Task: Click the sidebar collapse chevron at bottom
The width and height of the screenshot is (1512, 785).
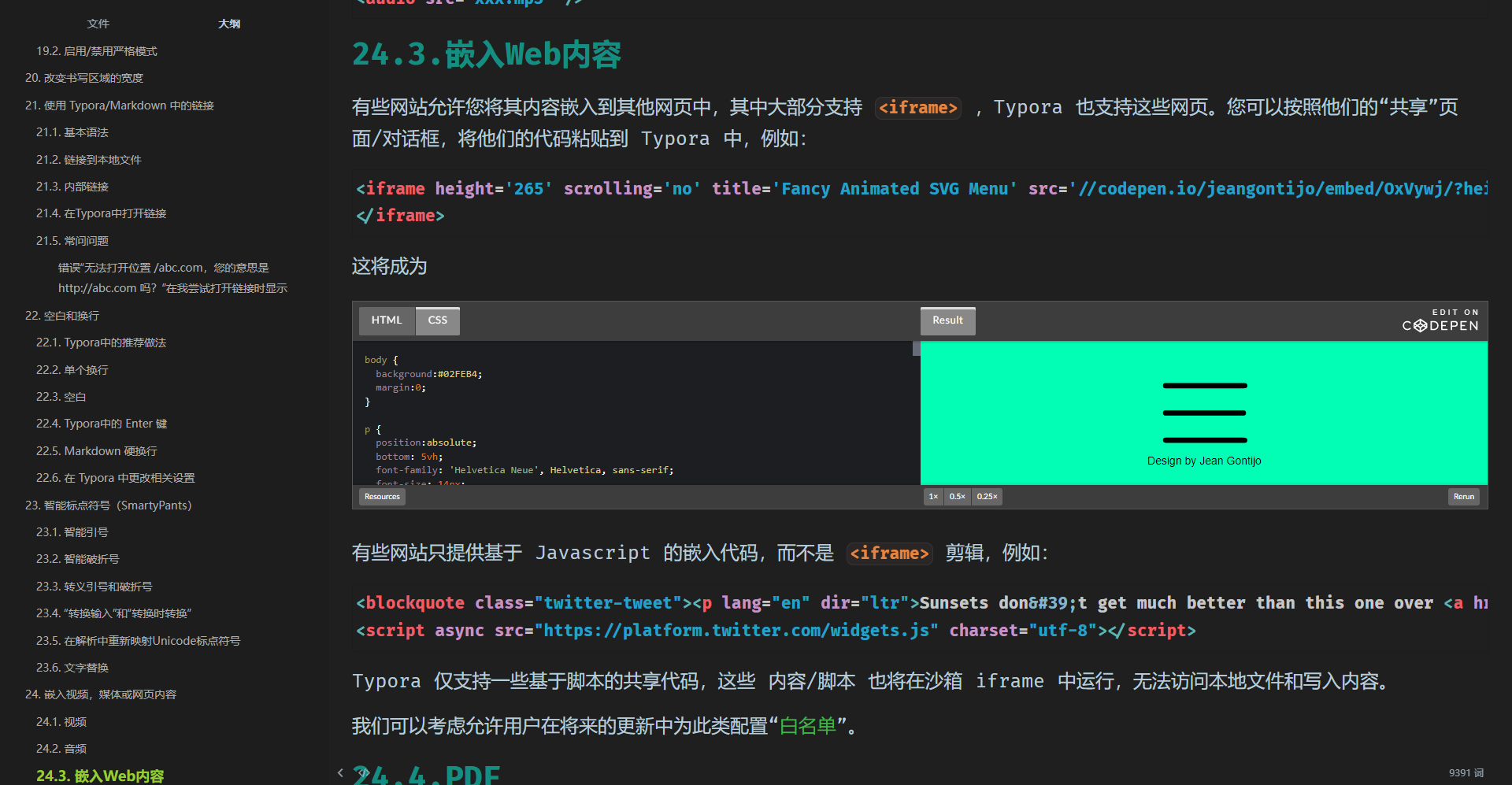Action: pyautogui.click(x=340, y=773)
